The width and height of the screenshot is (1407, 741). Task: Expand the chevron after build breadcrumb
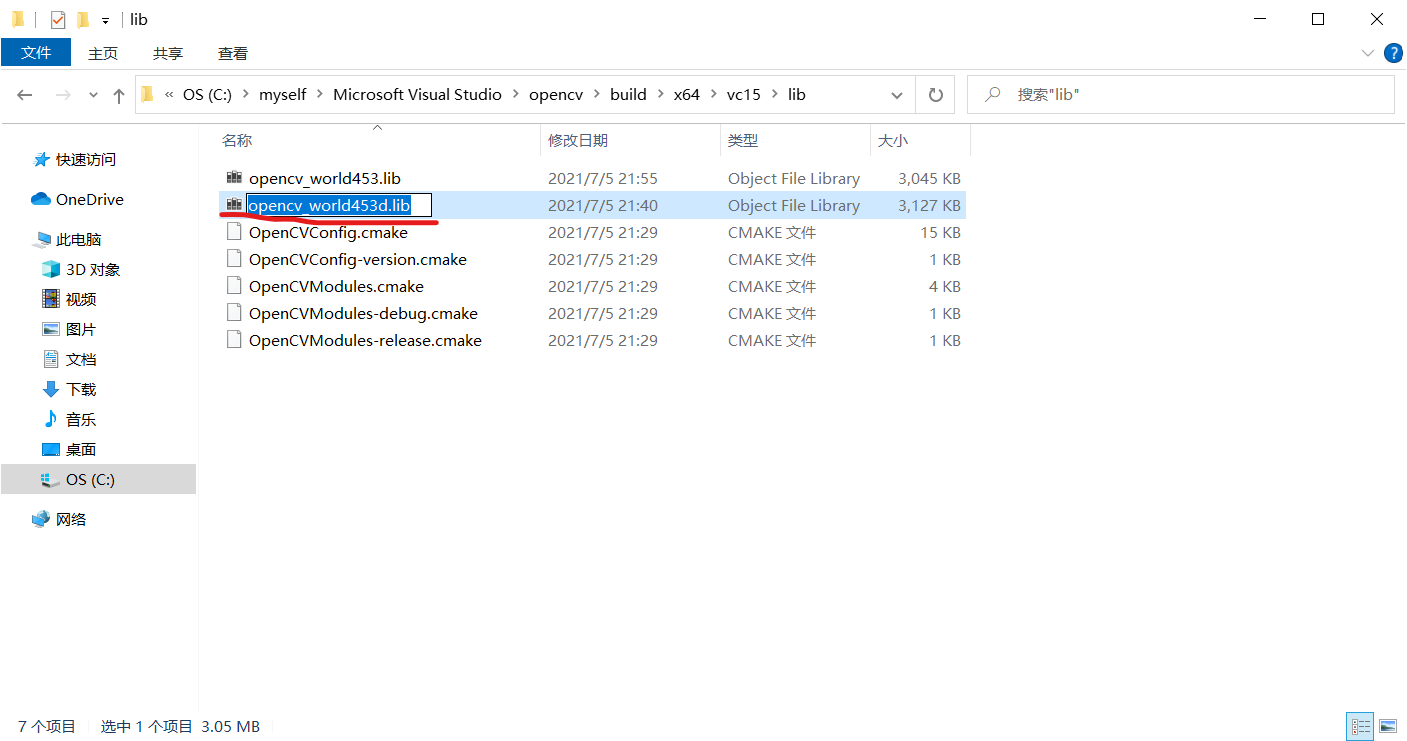[x=660, y=95]
